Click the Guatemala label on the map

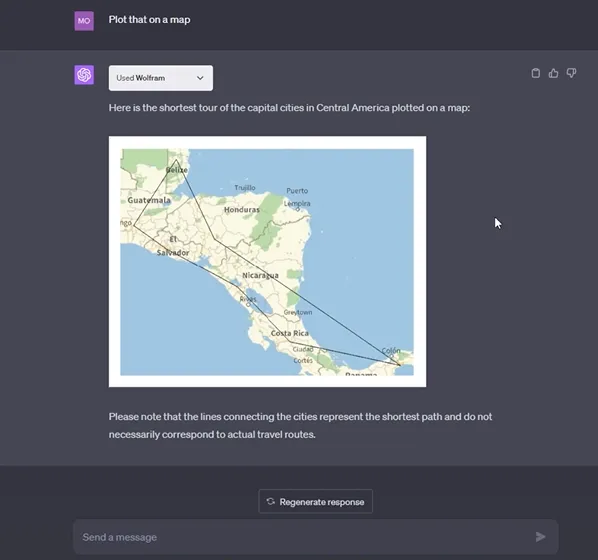[149, 200]
